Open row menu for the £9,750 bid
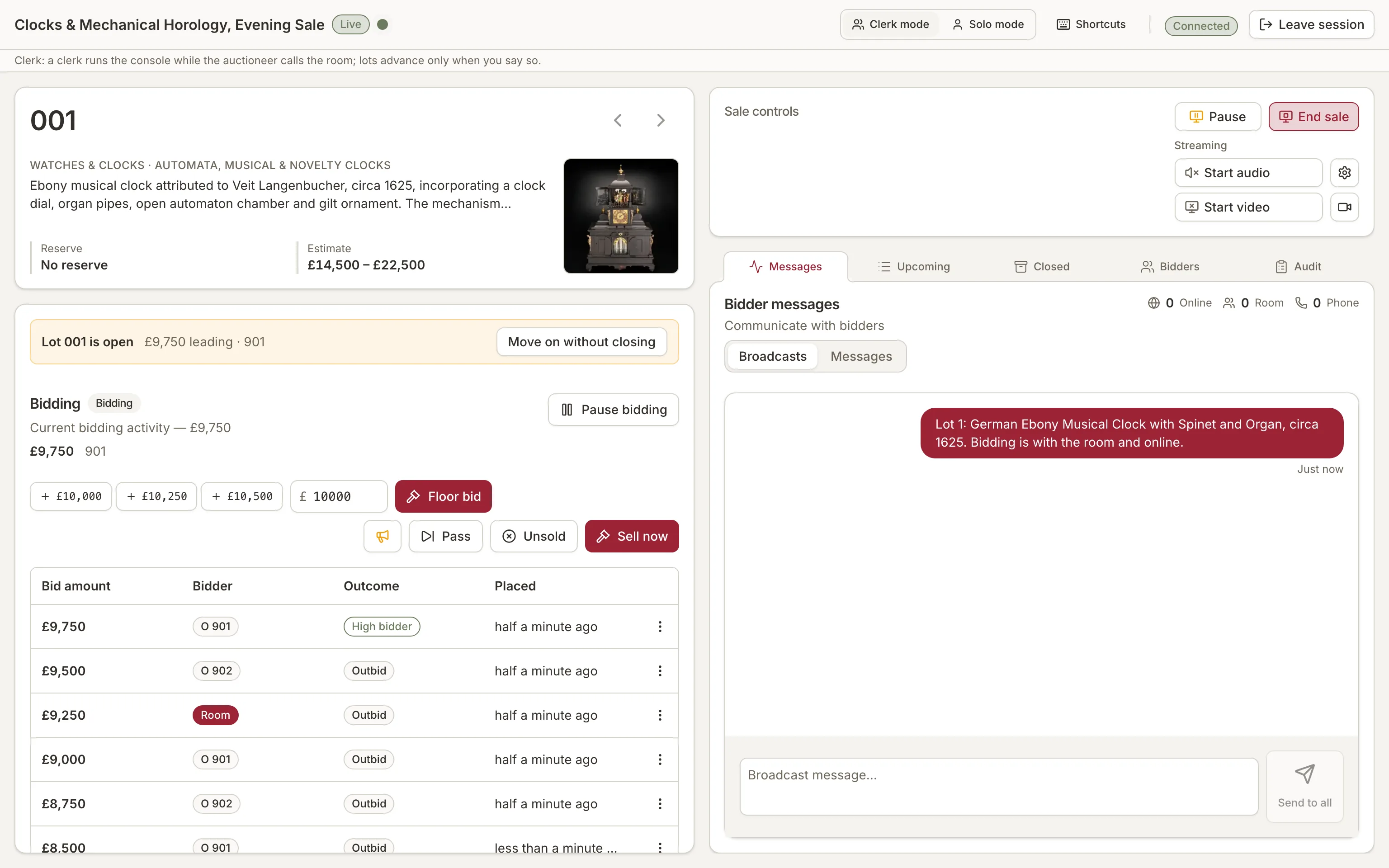This screenshot has width=1389, height=868. (x=660, y=626)
